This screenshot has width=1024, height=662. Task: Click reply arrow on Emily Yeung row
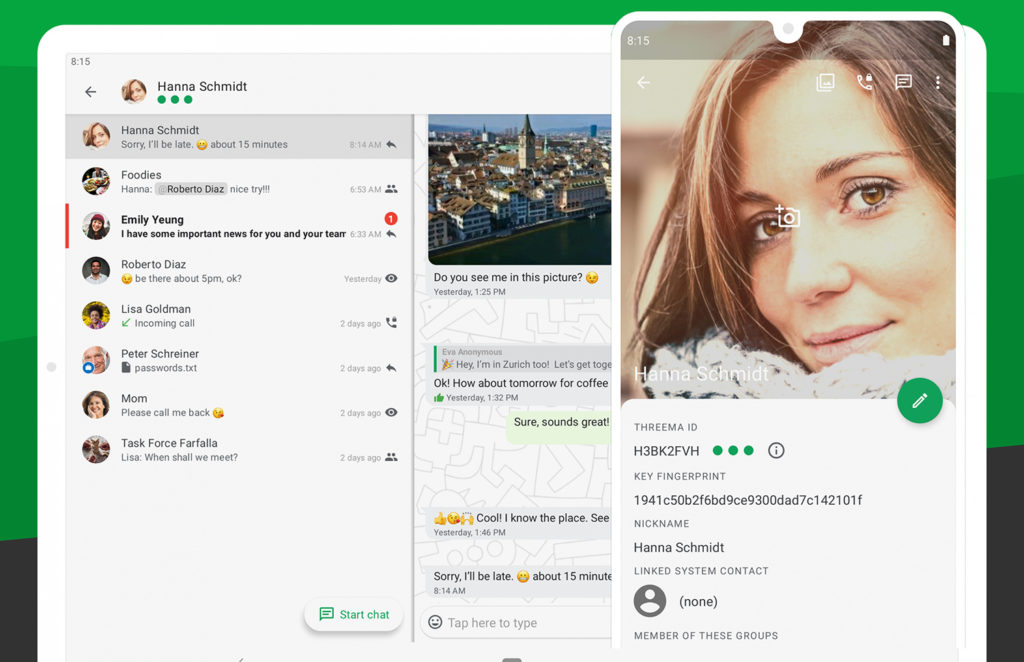pyautogui.click(x=391, y=234)
